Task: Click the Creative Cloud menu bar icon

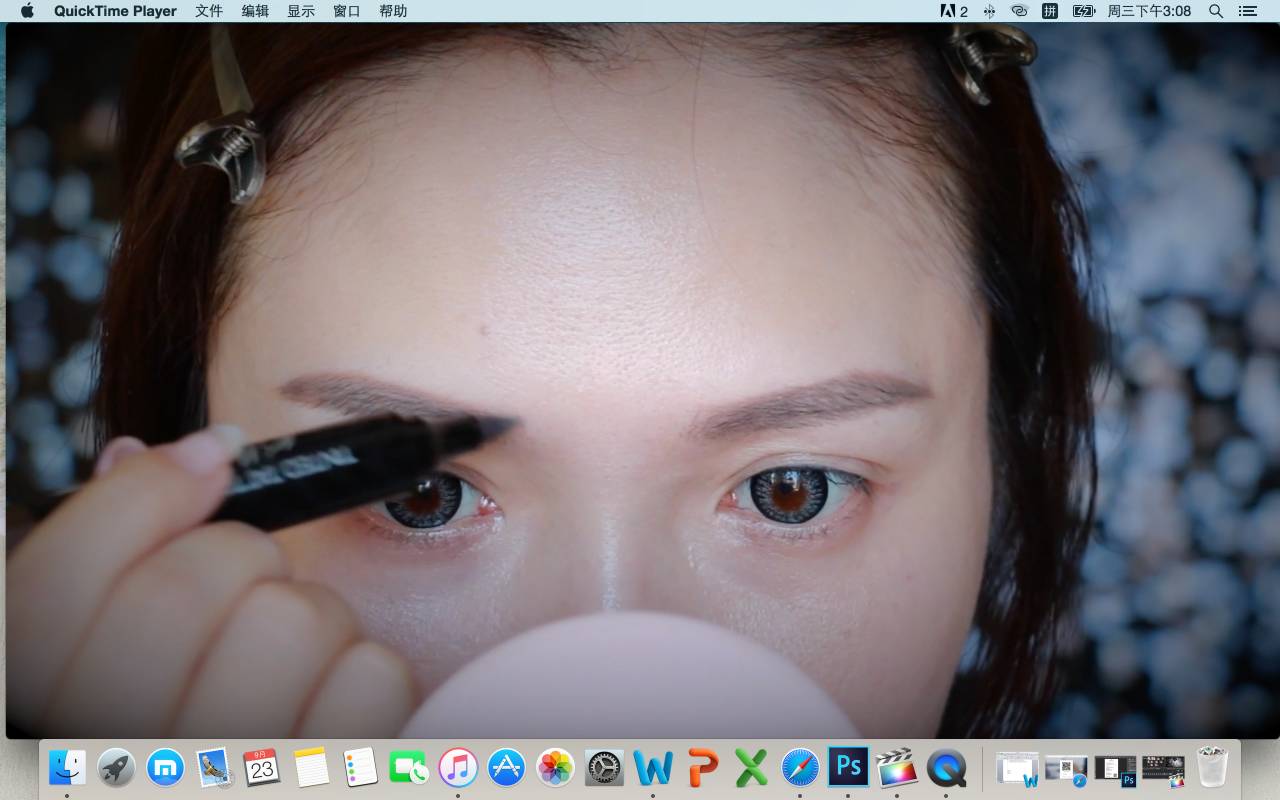Action: pyautogui.click(x=1019, y=11)
